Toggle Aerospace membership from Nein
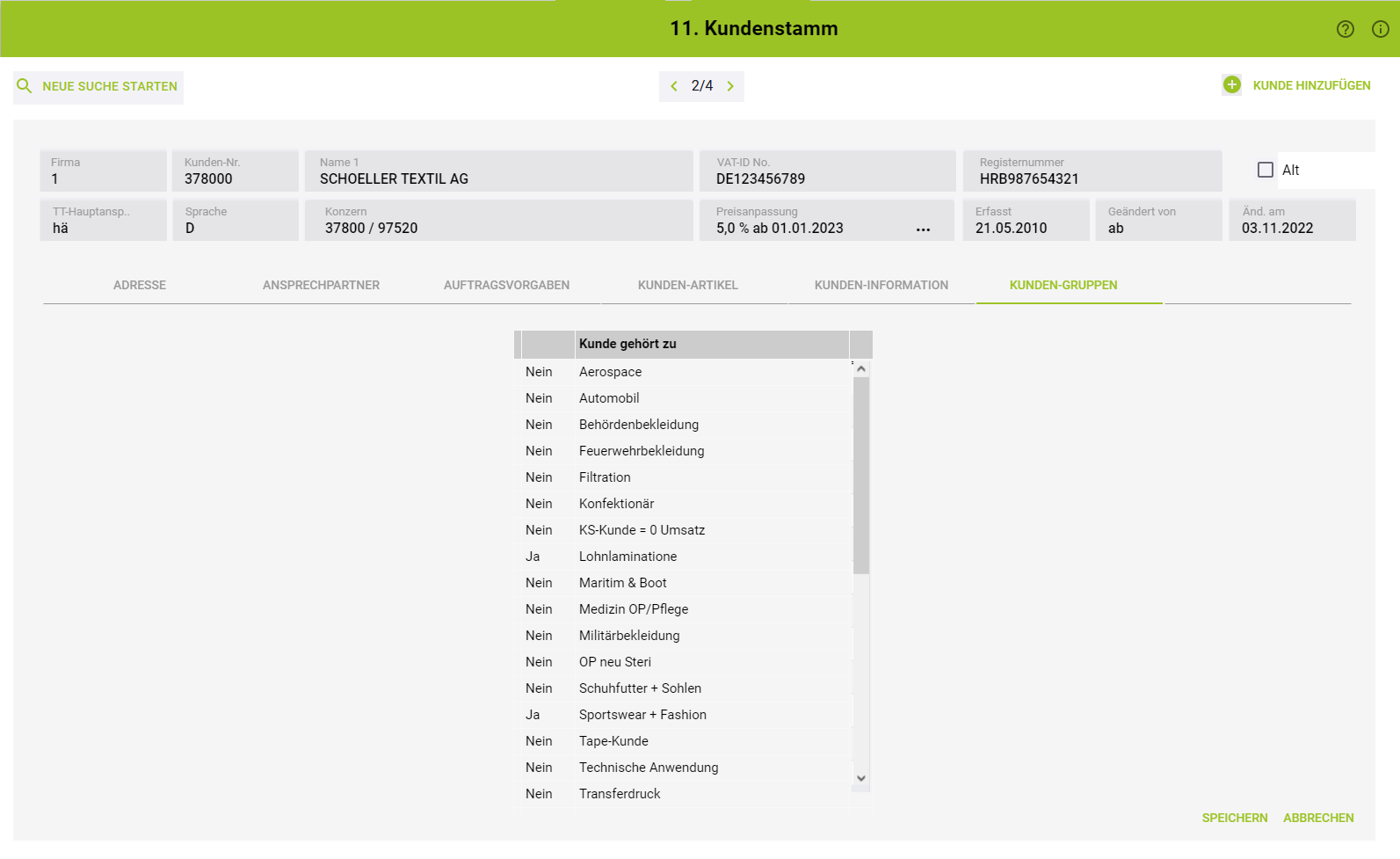The image size is (1400, 859). (539, 372)
